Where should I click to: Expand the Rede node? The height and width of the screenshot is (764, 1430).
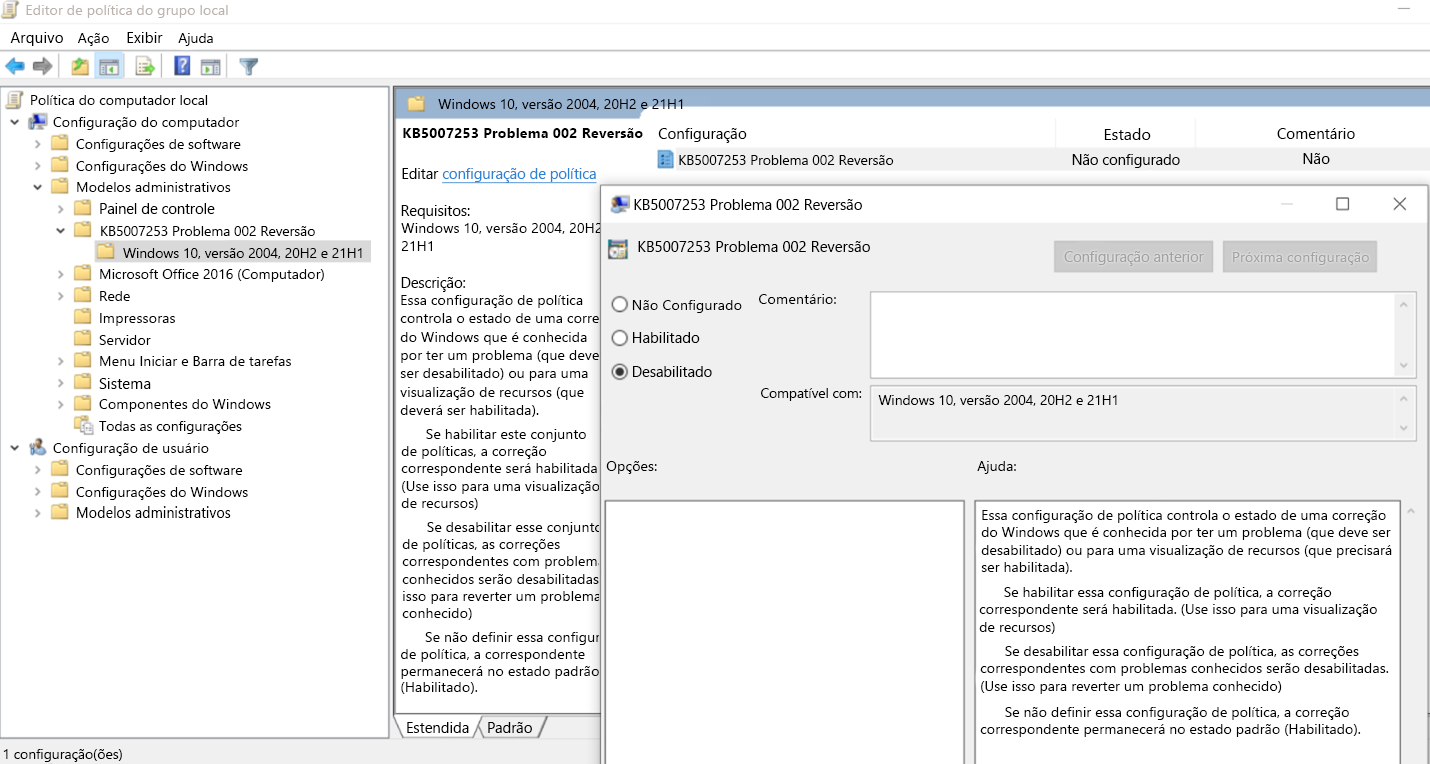click(x=60, y=296)
